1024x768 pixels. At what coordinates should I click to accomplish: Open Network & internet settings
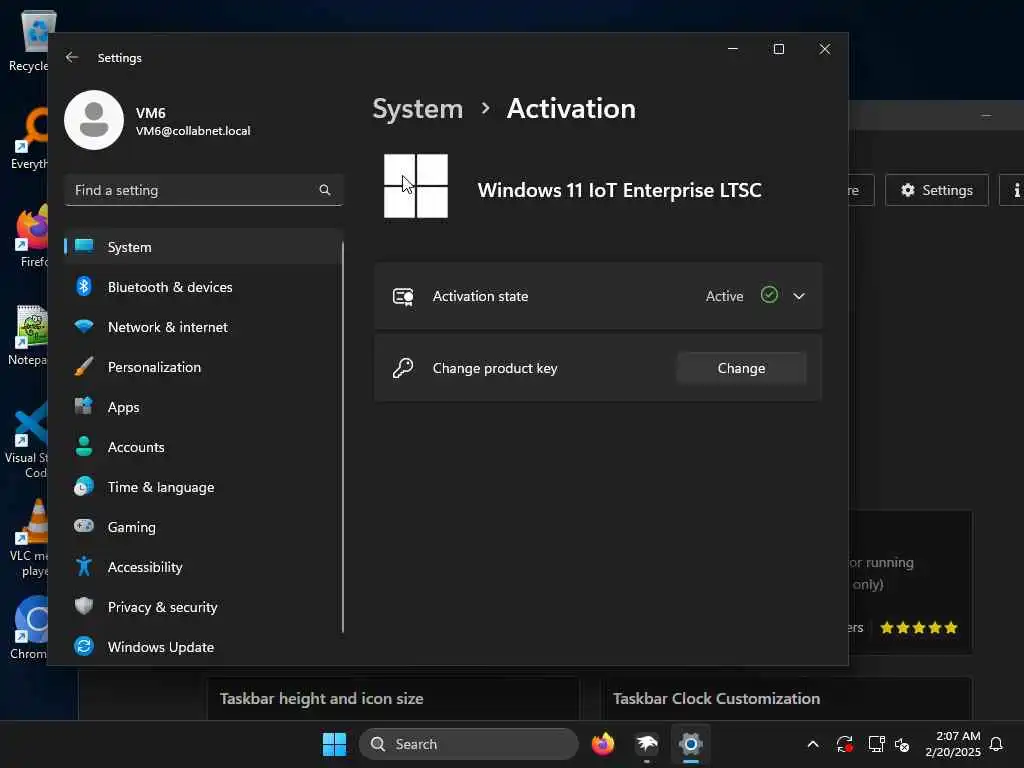pyautogui.click(x=204, y=327)
